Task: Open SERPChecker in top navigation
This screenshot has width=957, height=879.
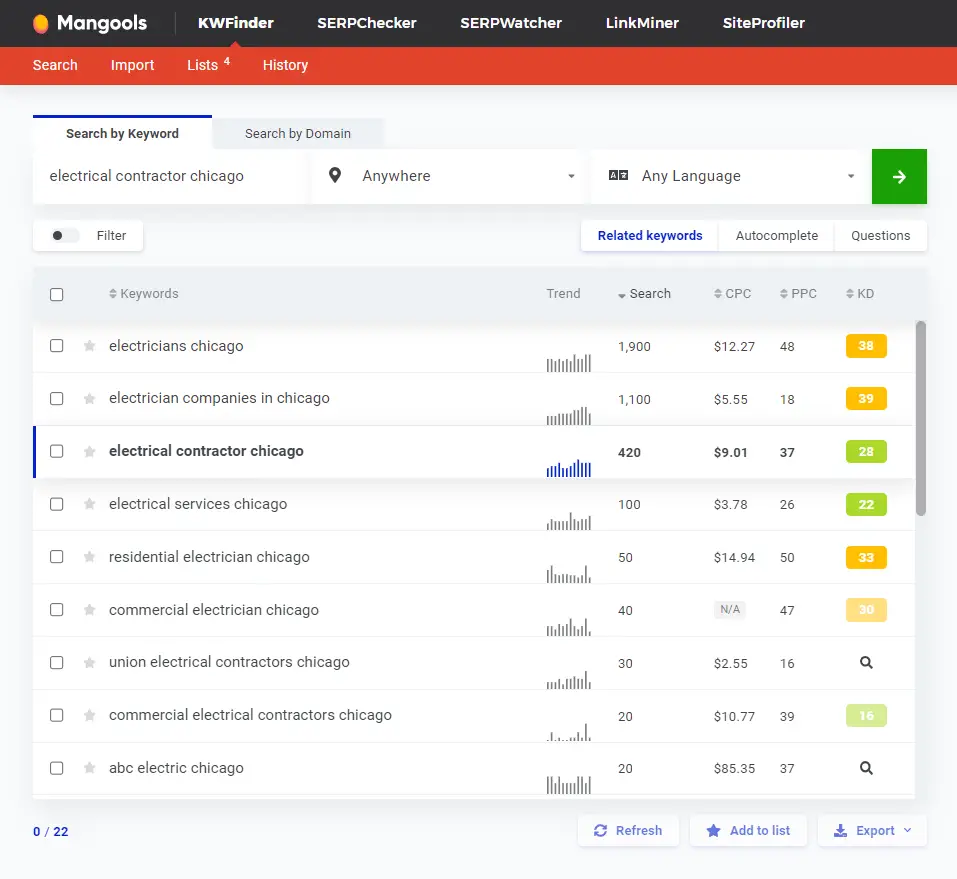Action: tap(366, 23)
